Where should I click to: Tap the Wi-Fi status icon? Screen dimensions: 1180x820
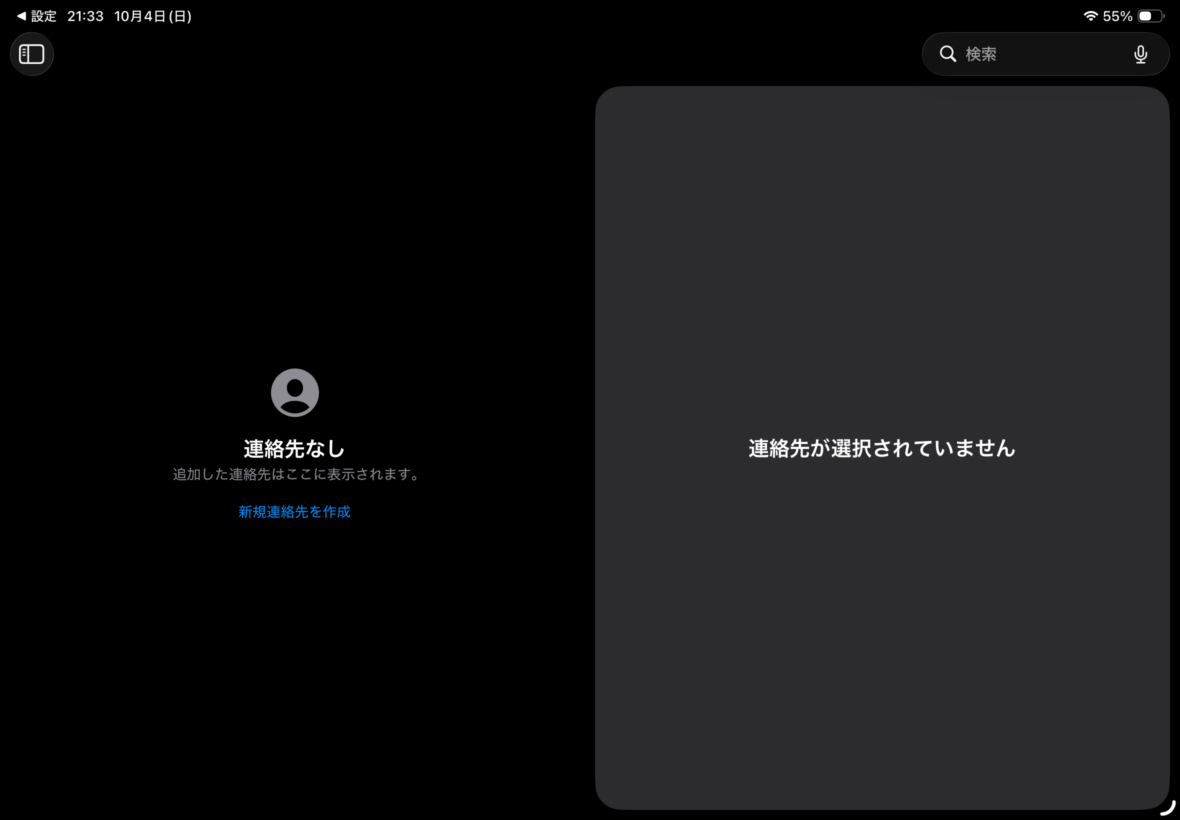point(1090,16)
